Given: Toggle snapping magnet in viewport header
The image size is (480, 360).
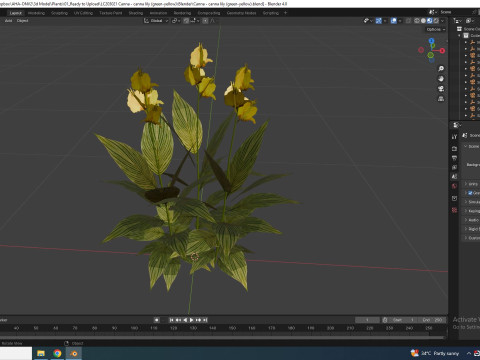Looking at the screenshot, I should (186, 21).
